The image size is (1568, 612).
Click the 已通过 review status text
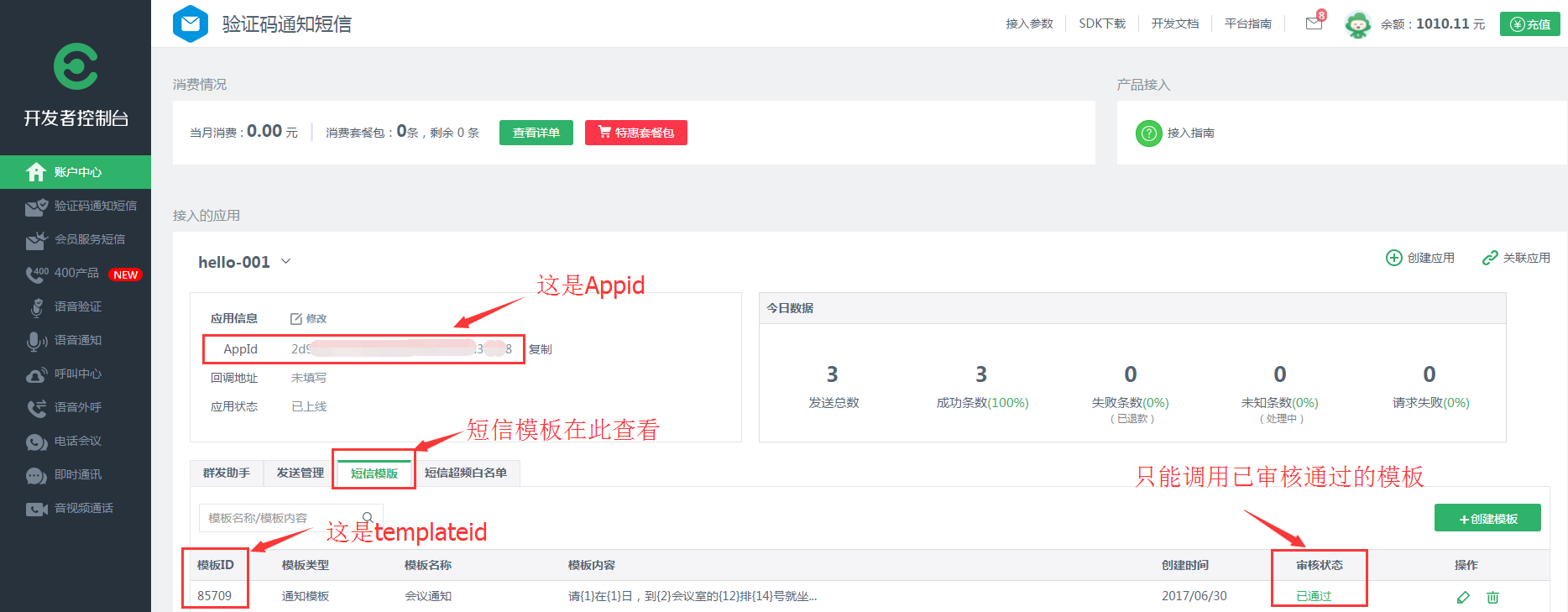point(1314,596)
